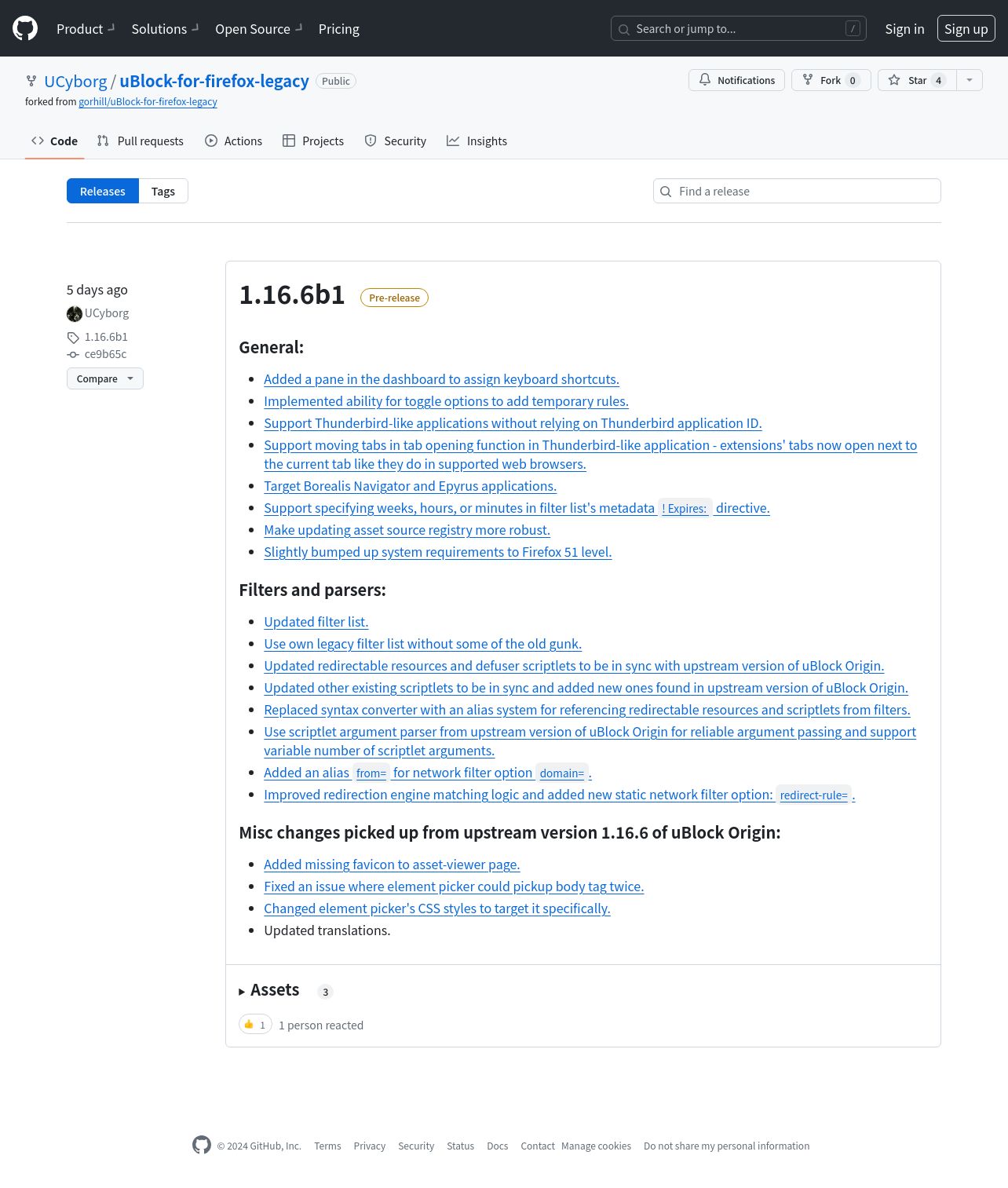Open the Contact footer link
The image size is (1008, 1188).
pyautogui.click(x=537, y=1146)
